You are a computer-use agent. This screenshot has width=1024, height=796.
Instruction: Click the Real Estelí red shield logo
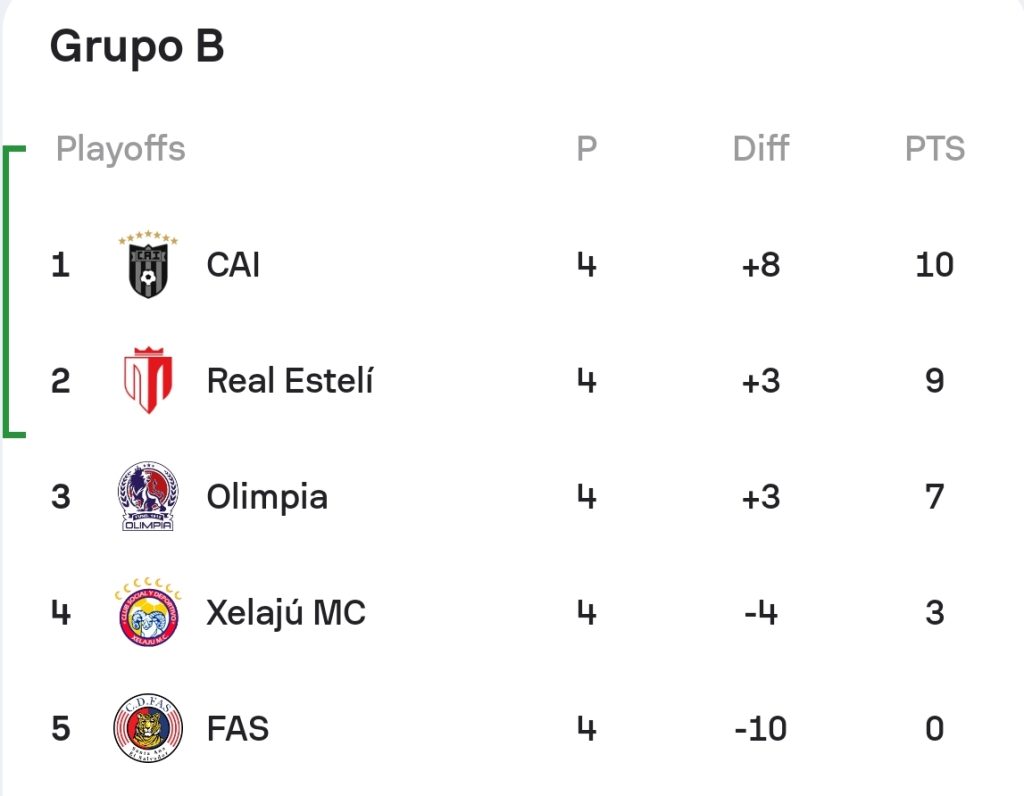pyautogui.click(x=148, y=380)
